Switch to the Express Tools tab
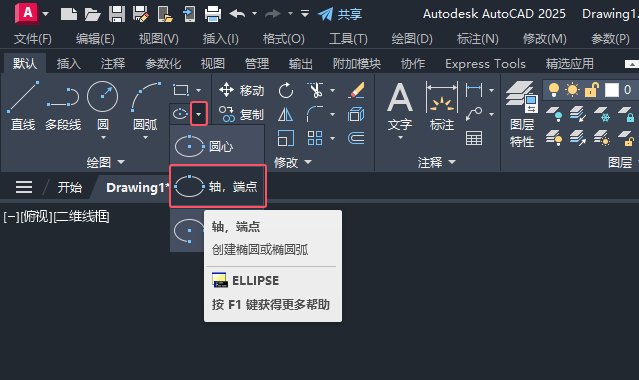 (x=485, y=64)
